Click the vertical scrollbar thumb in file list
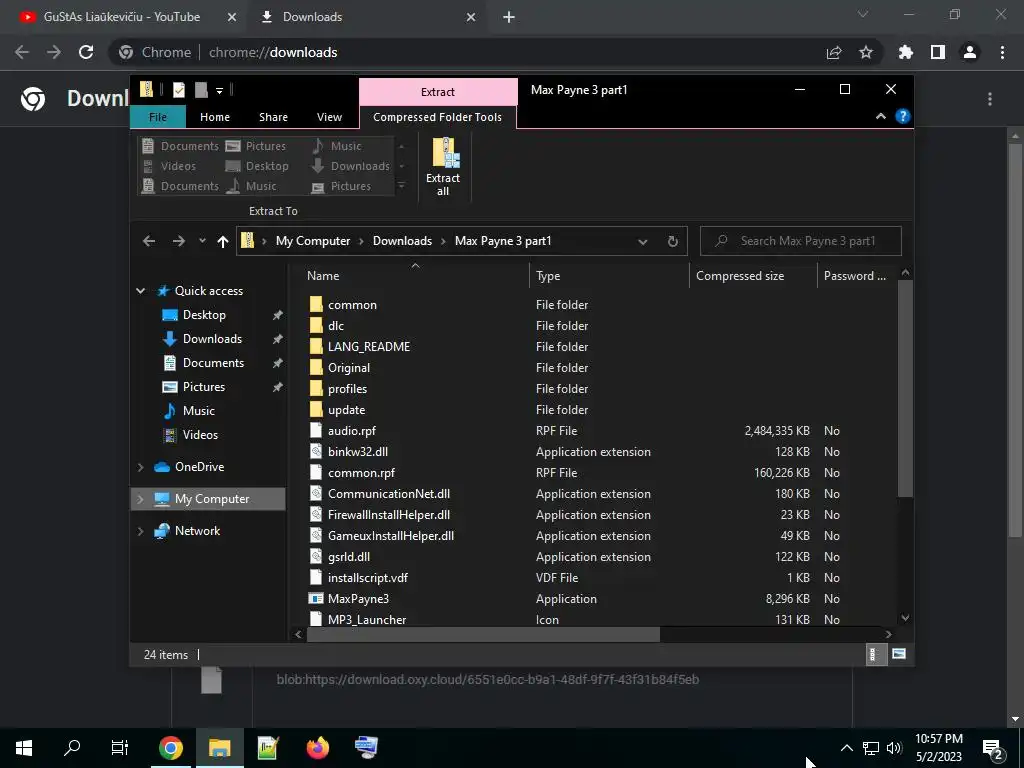This screenshot has height=768, width=1024. [905, 389]
